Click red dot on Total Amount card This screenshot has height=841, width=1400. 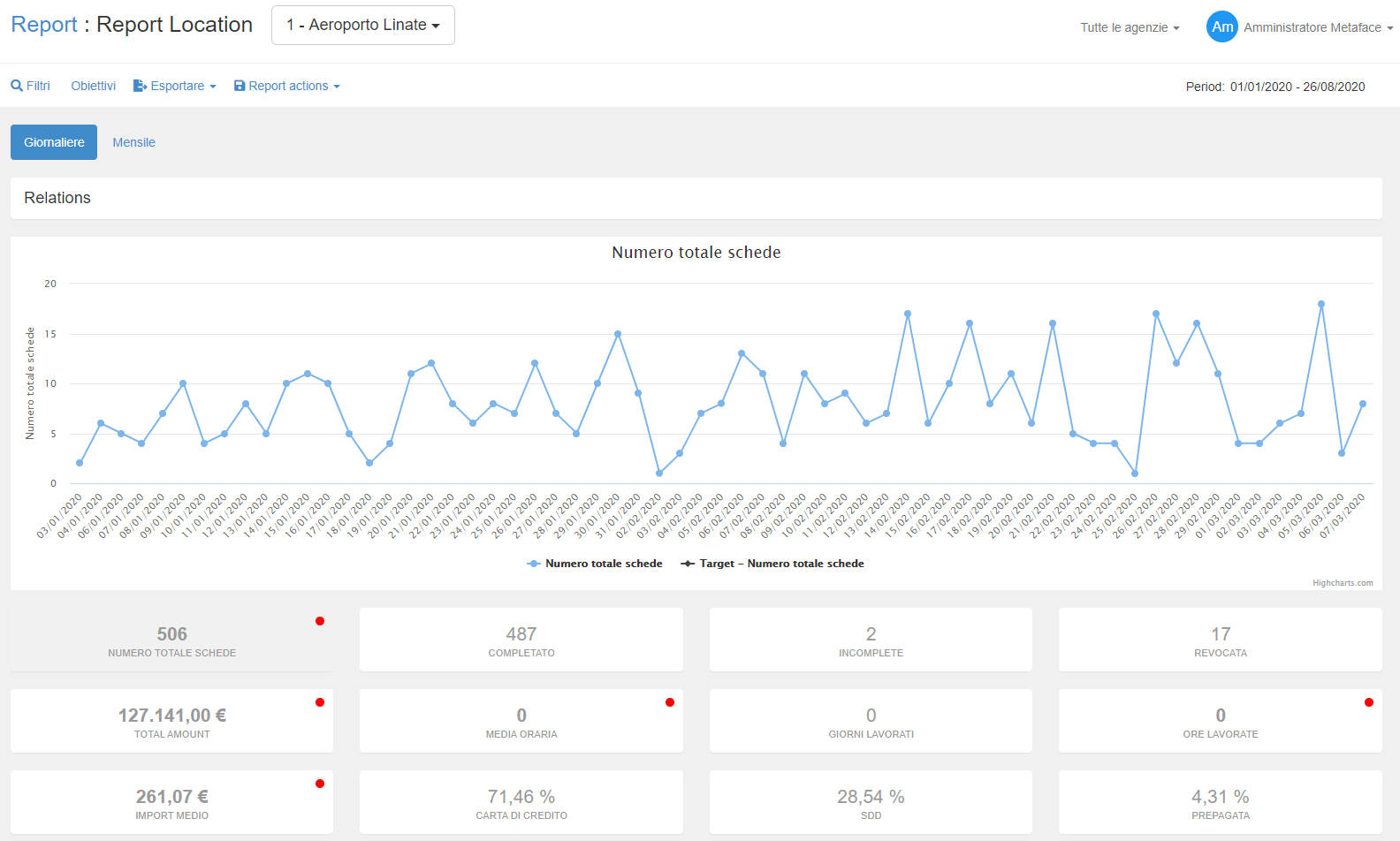[x=320, y=702]
